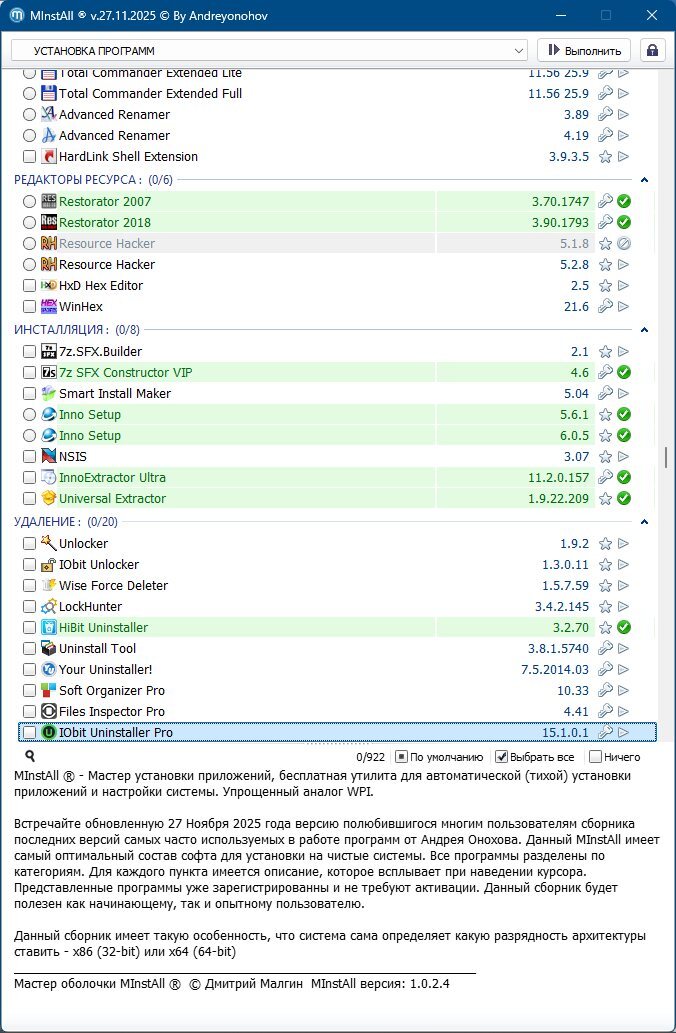This screenshot has width=676, height=1033.
Task: Collapse the "ИНСТАЛЛЯЦИЯ" category
Action: 645,329
